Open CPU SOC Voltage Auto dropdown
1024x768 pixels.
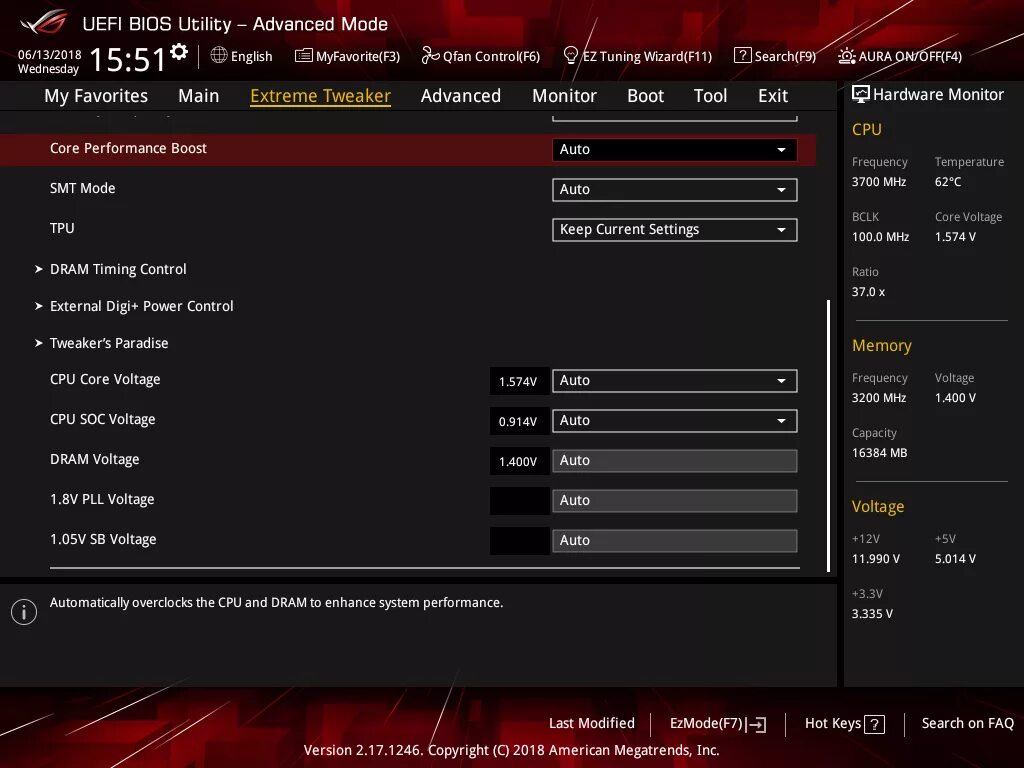[675, 421]
